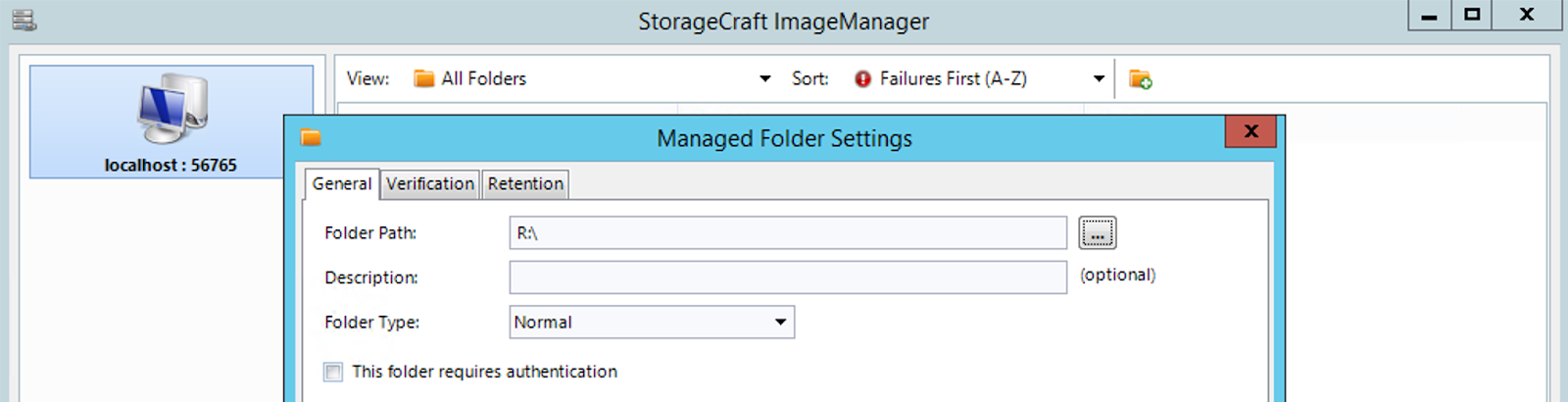Maximize the ImageManager window
The width and height of the screenshot is (1568, 402).
pyautogui.click(x=1472, y=16)
